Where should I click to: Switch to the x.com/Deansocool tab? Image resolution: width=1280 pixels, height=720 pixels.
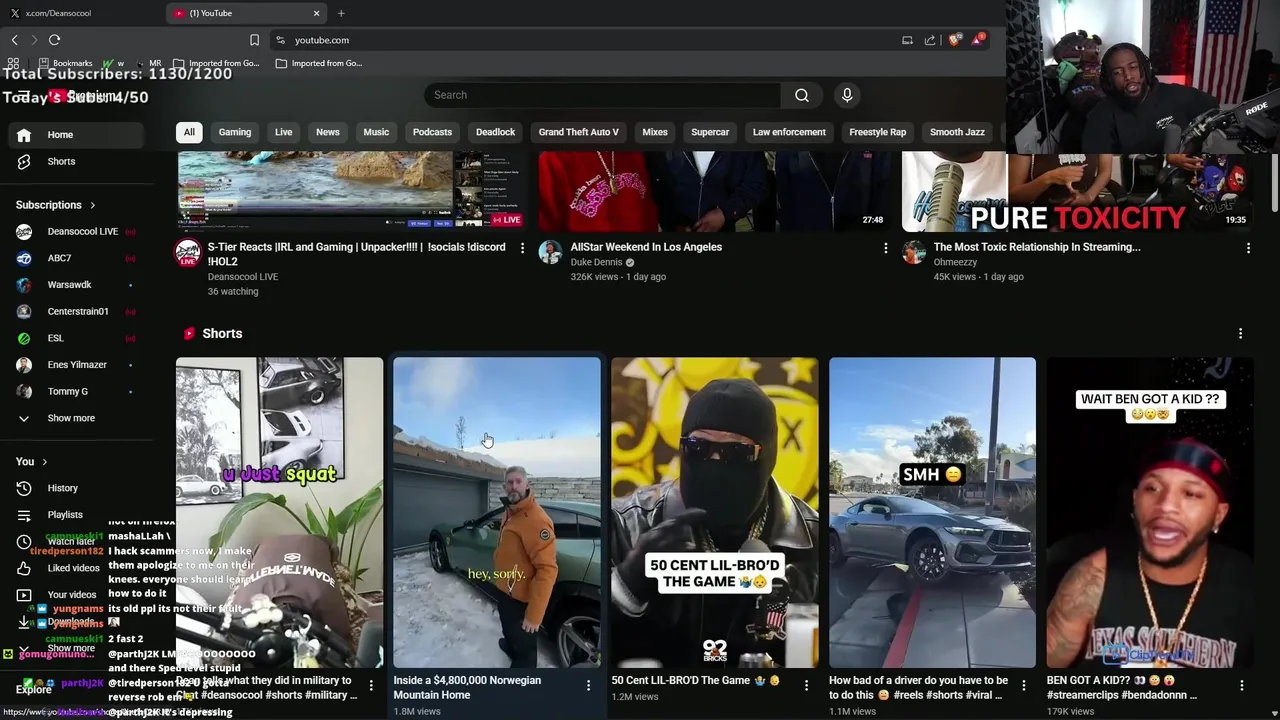click(x=78, y=13)
